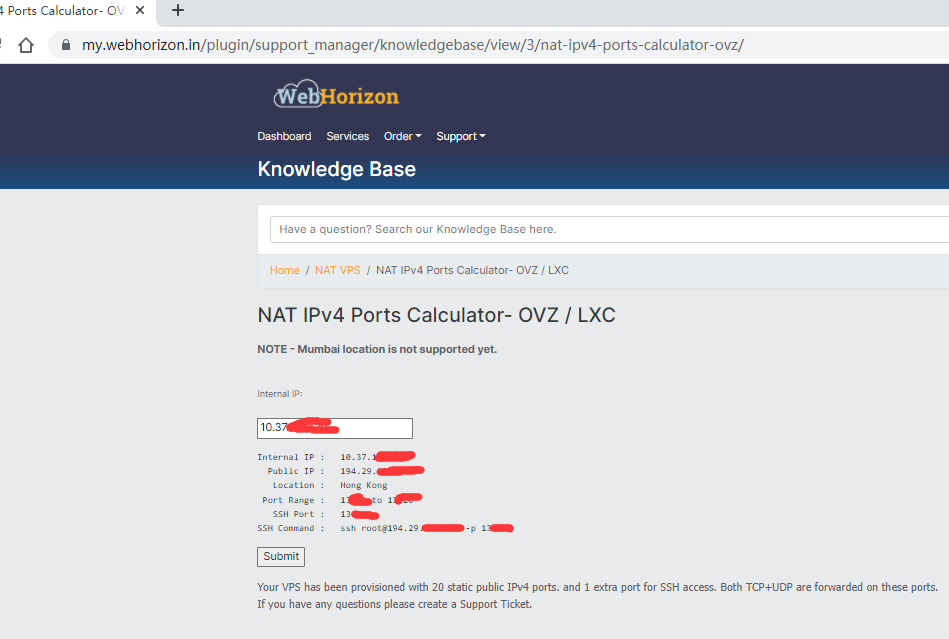This screenshot has height=639, width=949.
Task: Expand the Support dropdown menu
Action: (x=461, y=136)
